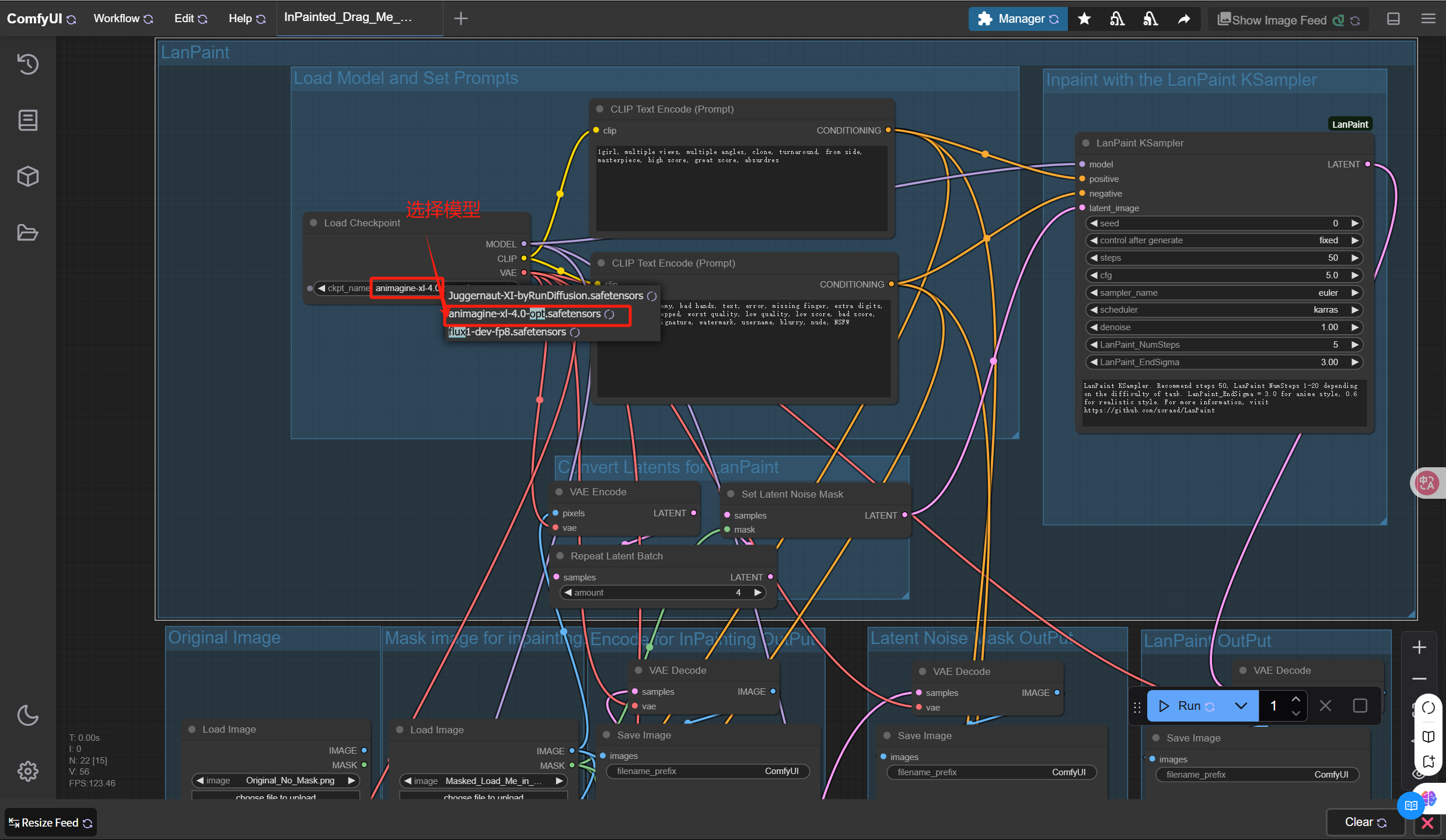
Task: Open the Workflow menu
Action: pos(116,19)
